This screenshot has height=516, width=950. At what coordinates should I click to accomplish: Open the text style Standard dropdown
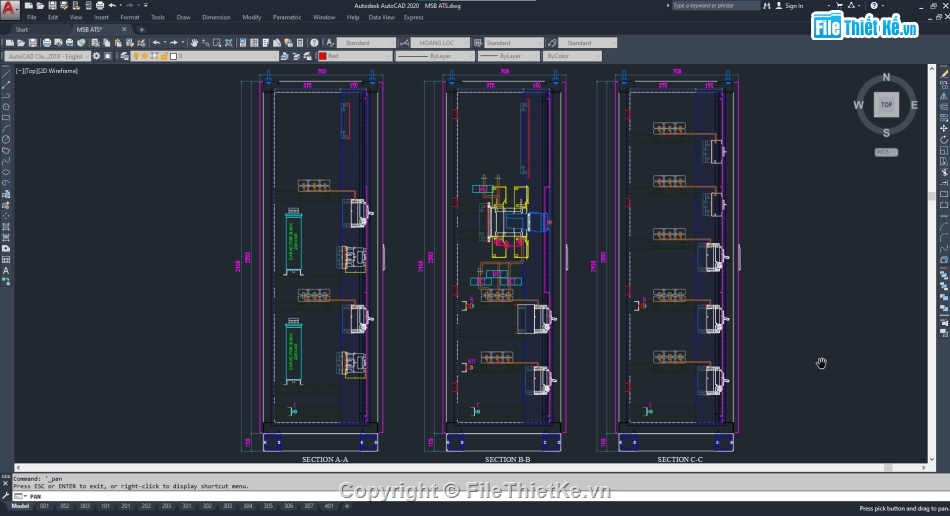point(367,43)
